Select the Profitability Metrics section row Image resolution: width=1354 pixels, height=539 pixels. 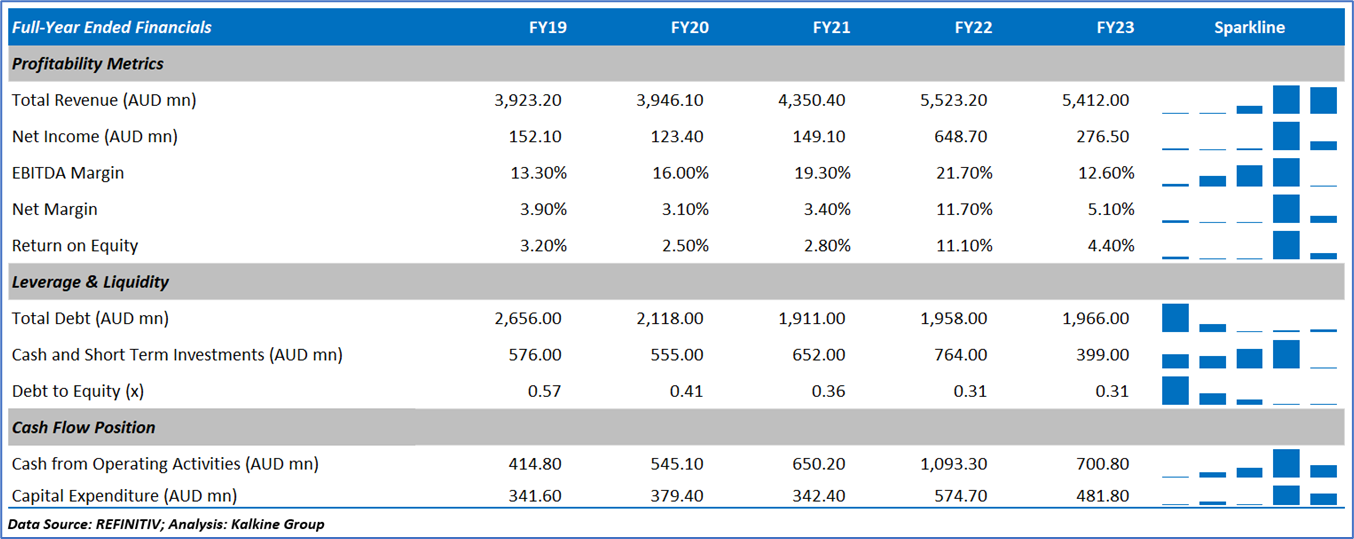(x=88, y=64)
